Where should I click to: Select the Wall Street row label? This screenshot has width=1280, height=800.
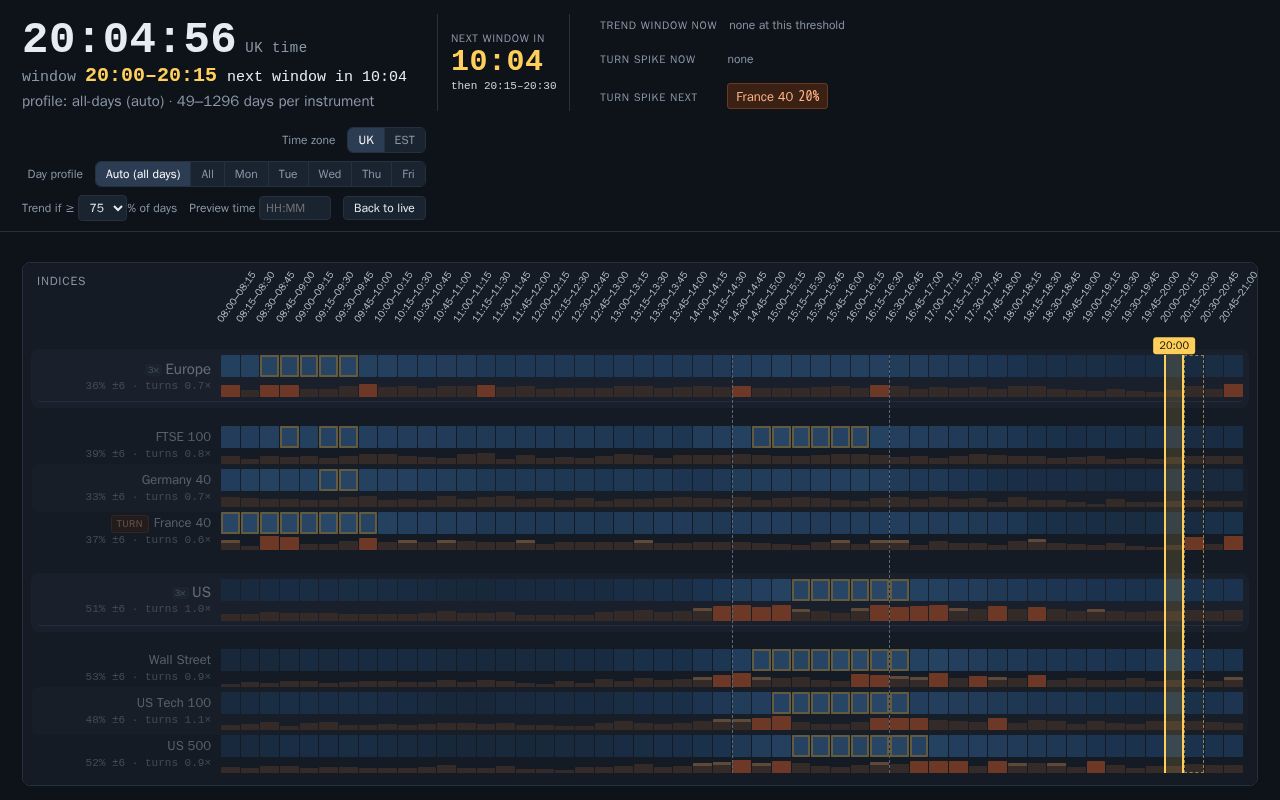click(180, 660)
